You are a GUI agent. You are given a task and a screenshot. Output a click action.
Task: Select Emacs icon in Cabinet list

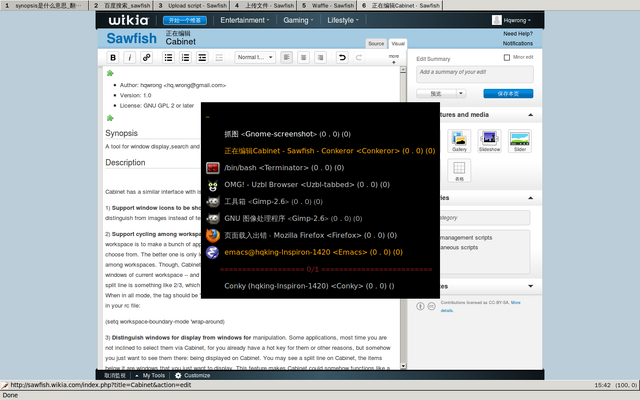pos(213,252)
